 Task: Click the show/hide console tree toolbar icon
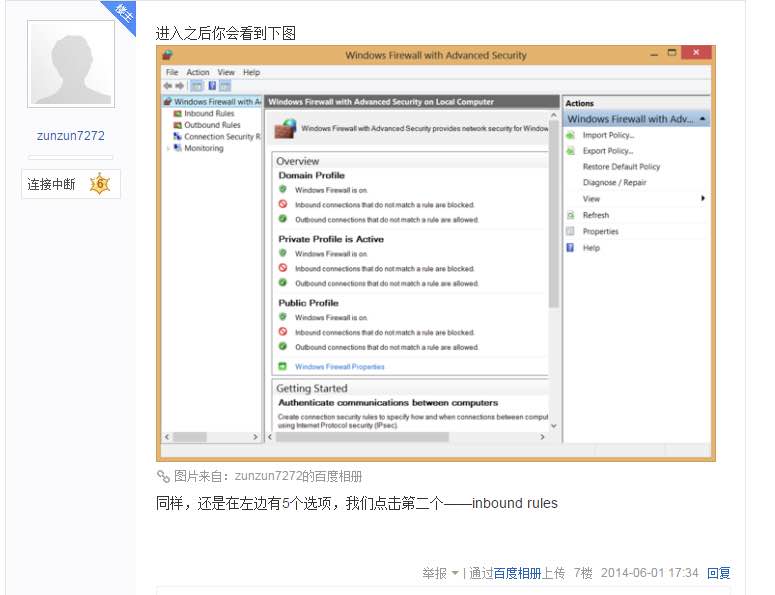pyautogui.click(x=197, y=86)
